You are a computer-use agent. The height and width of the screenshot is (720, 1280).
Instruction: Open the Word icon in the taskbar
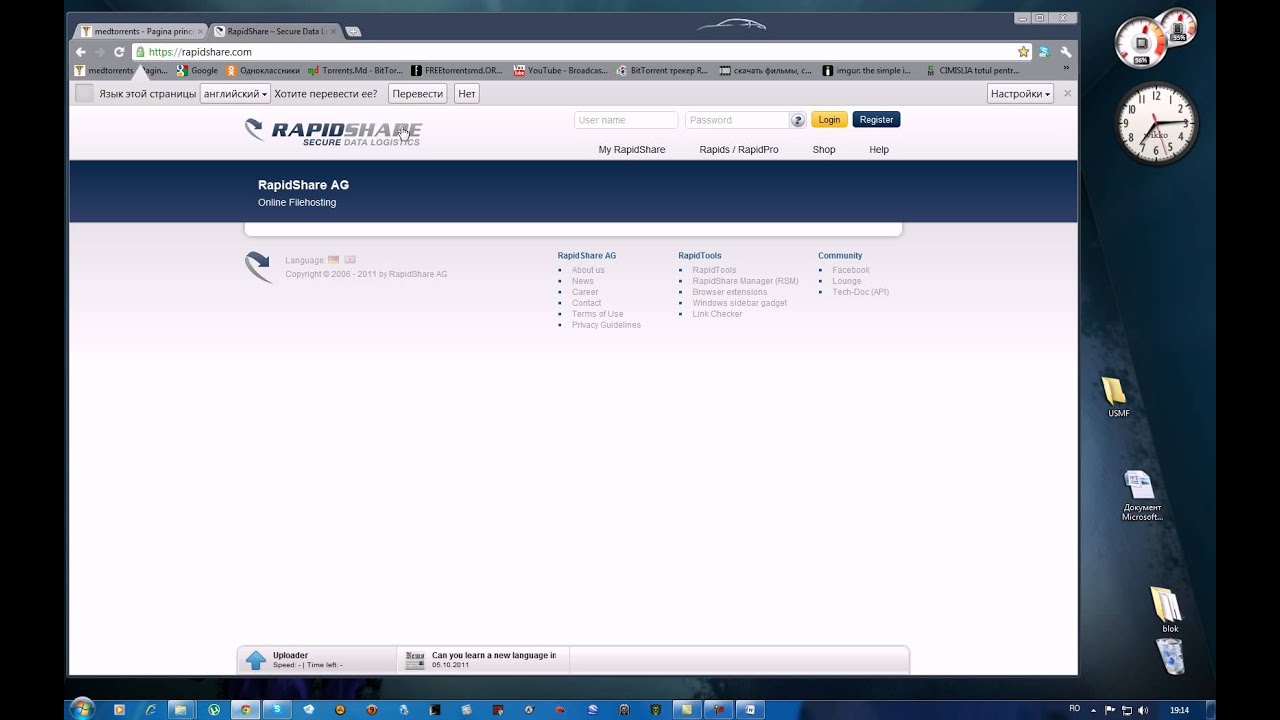(x=749, y=710)
